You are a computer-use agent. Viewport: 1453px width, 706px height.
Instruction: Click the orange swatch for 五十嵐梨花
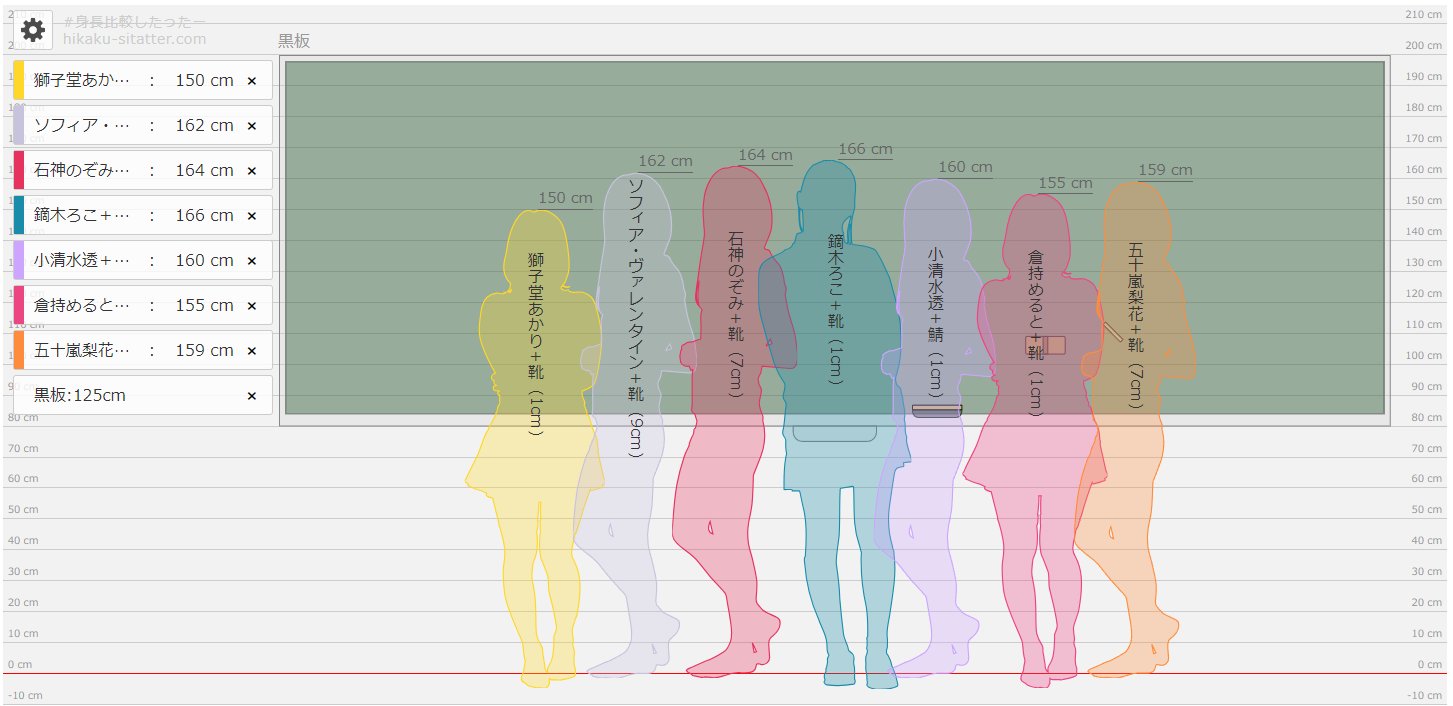(x=19, y=350)
